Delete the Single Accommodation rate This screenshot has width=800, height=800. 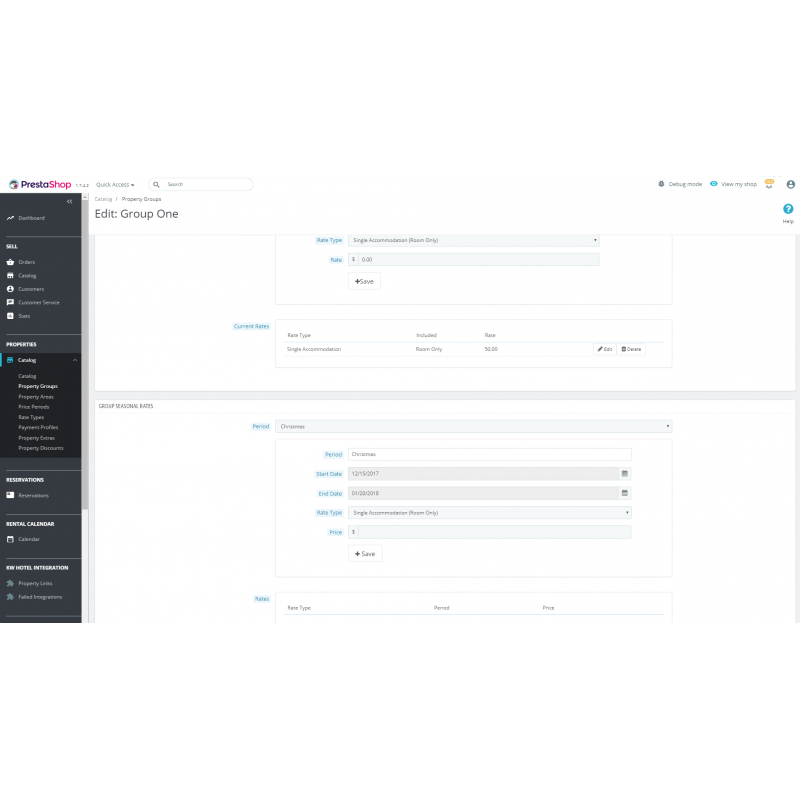(x=631, y=349)
